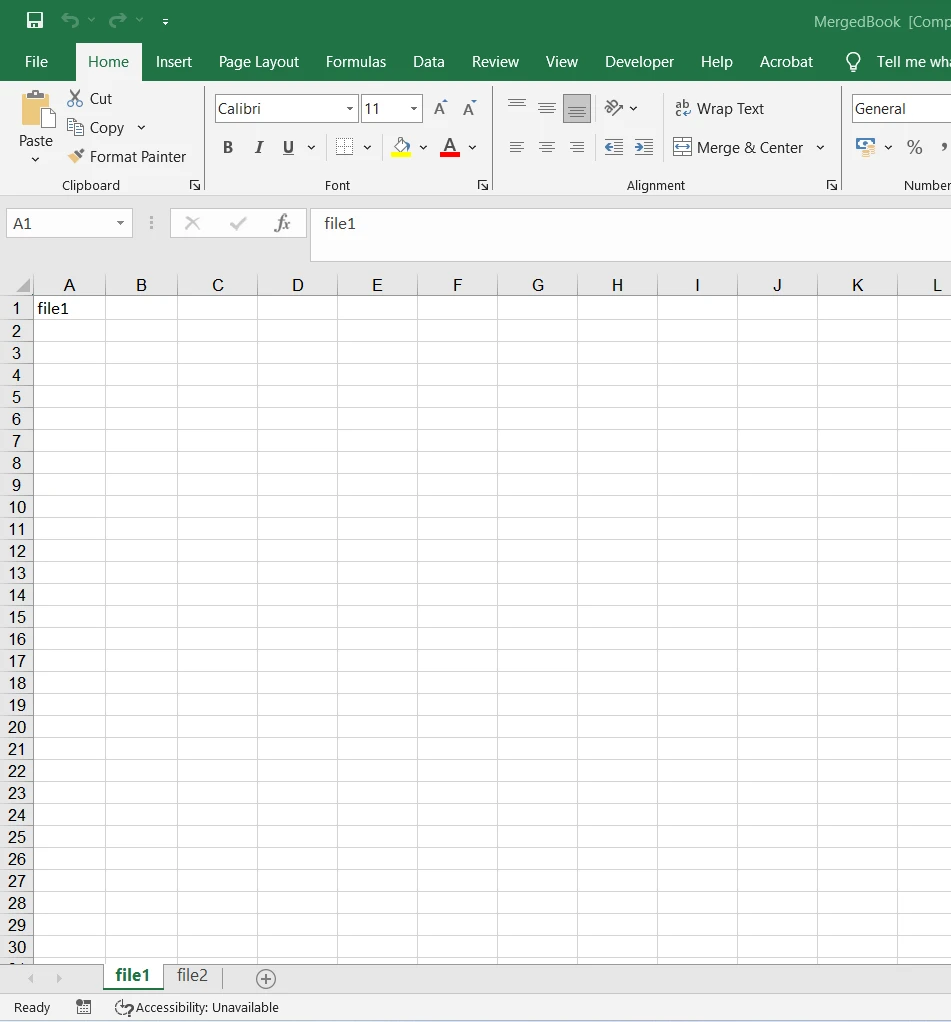Click inside the Name Box showing A1
951x1022 pixels.
point(60,224)
